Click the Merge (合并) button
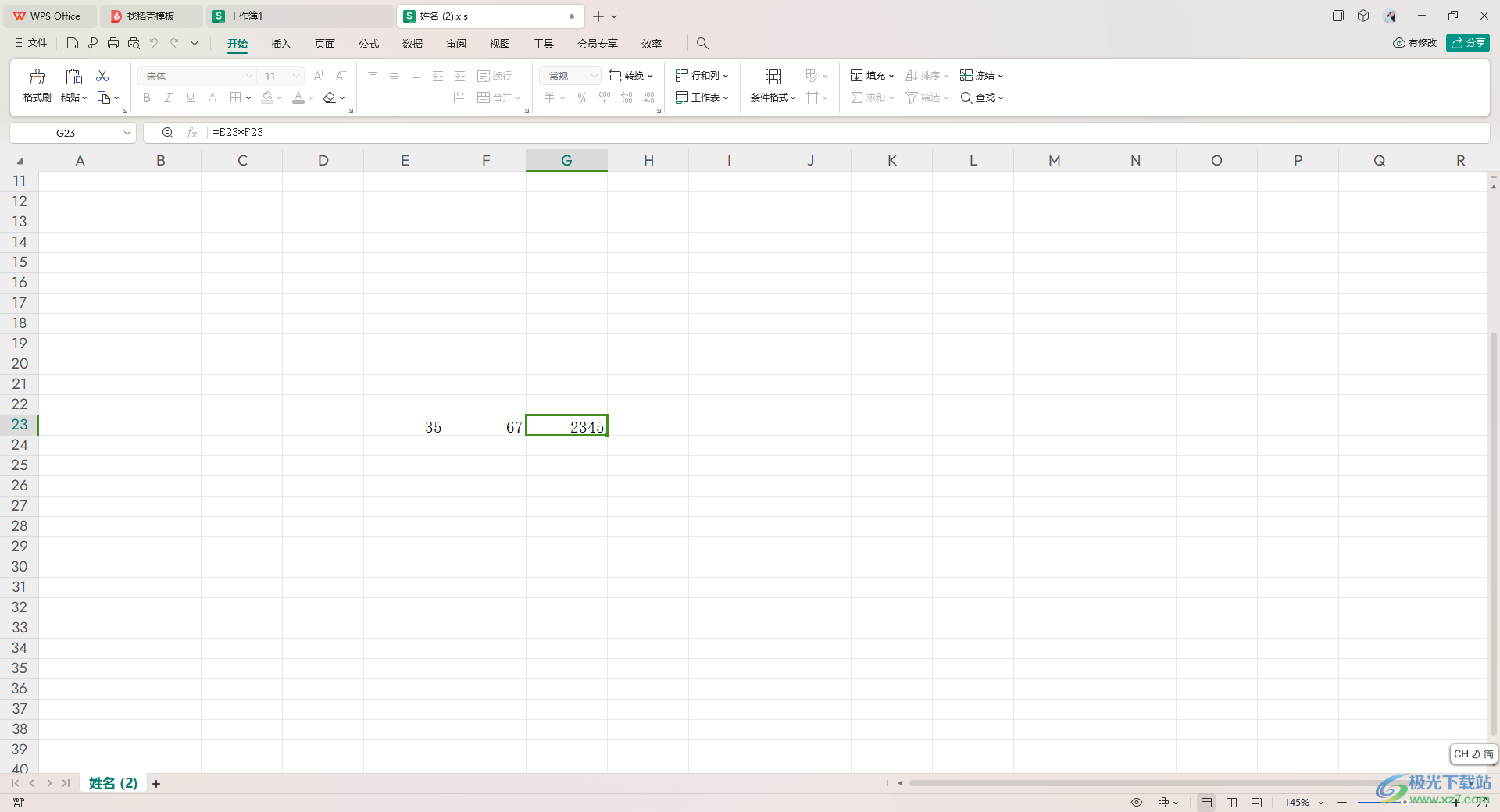This screenshot has height=812, width=1500. click(x=498, y=98)
